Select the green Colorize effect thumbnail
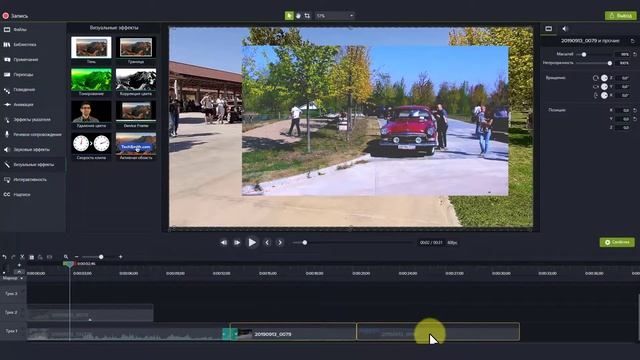The height and width of the screenshot is (360, 640). 91,80
